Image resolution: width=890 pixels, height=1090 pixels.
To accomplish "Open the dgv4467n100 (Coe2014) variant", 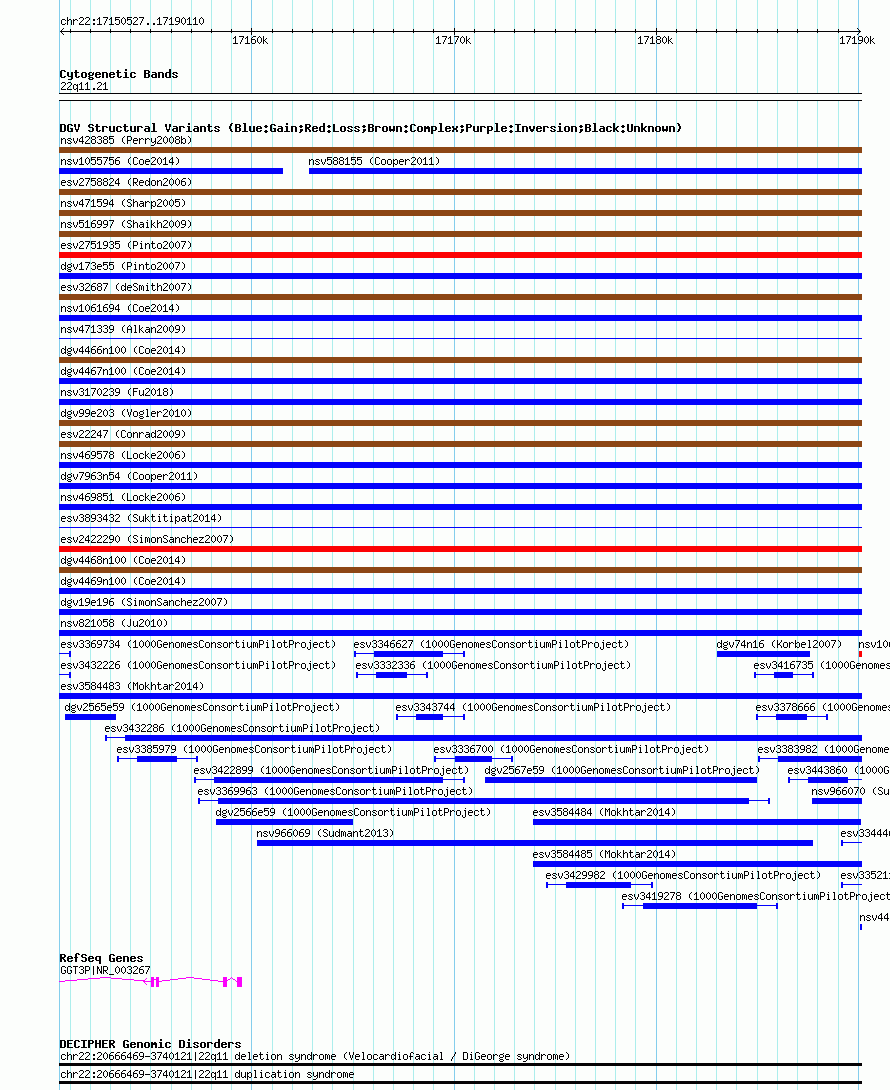I will tap(123, 371).
